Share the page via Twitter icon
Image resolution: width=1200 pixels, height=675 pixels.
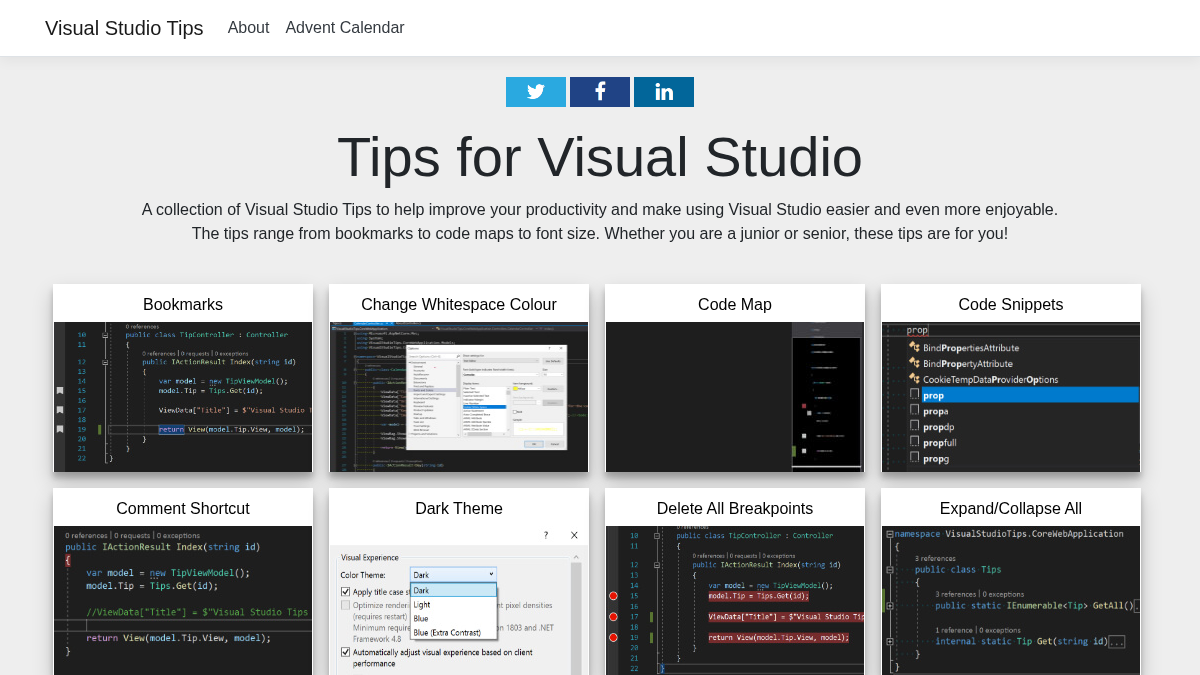point(536,92)
